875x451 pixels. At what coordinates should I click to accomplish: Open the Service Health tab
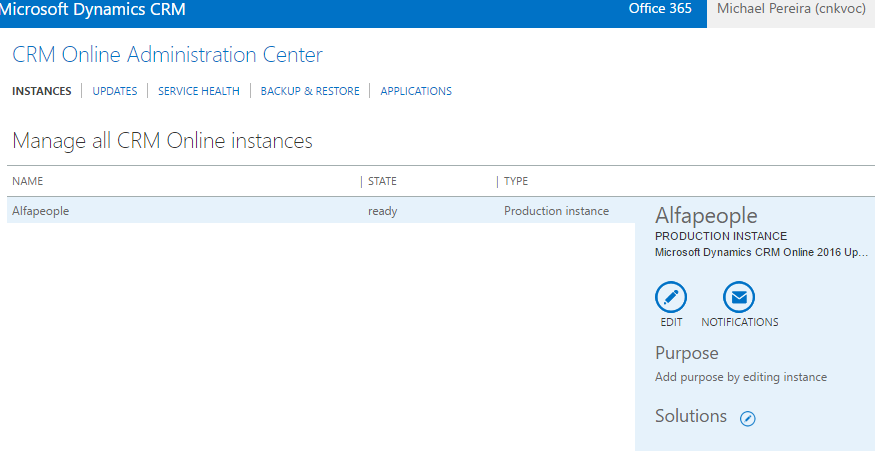click(199, 91)
